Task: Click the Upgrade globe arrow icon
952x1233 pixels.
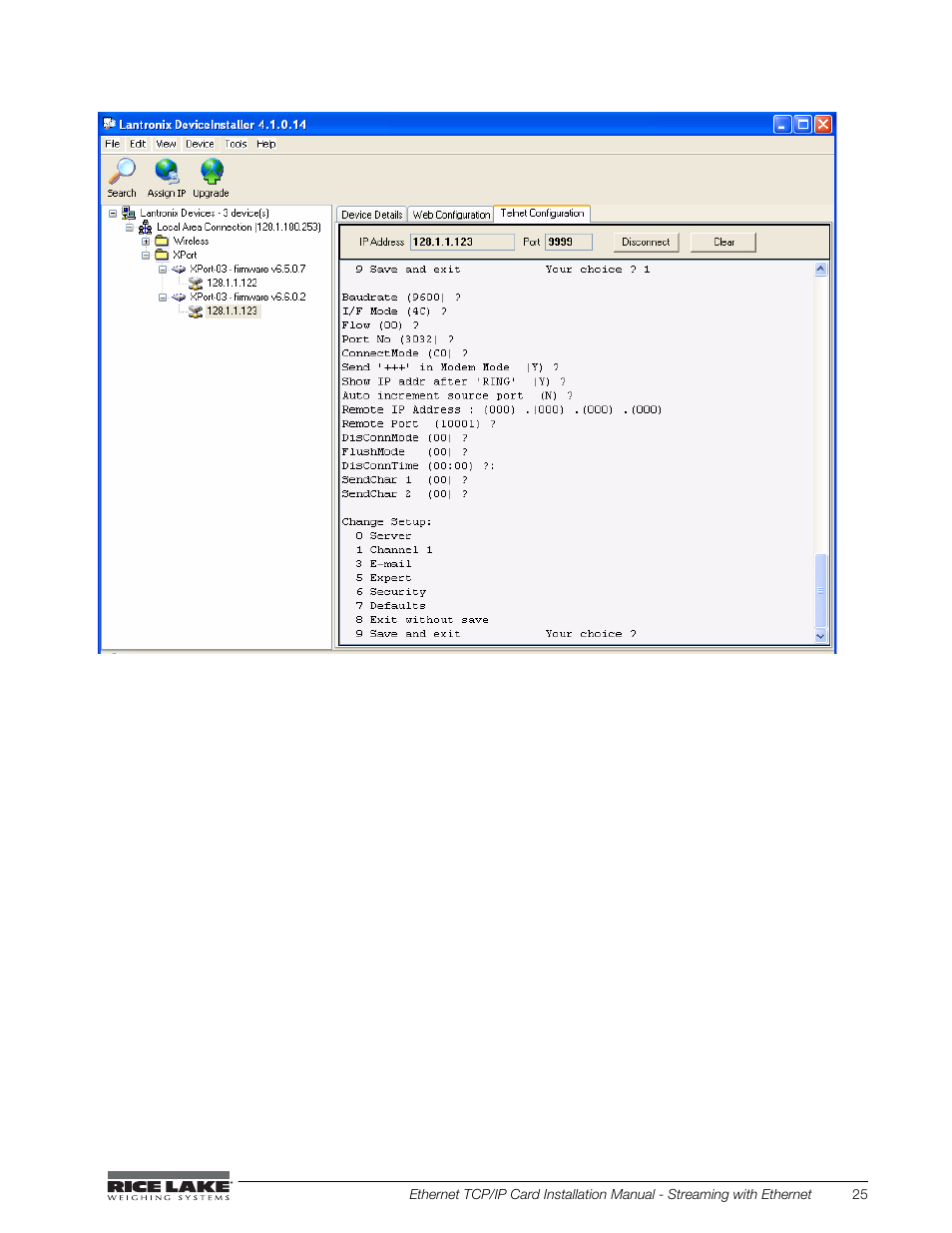Action: click(211, 172)
